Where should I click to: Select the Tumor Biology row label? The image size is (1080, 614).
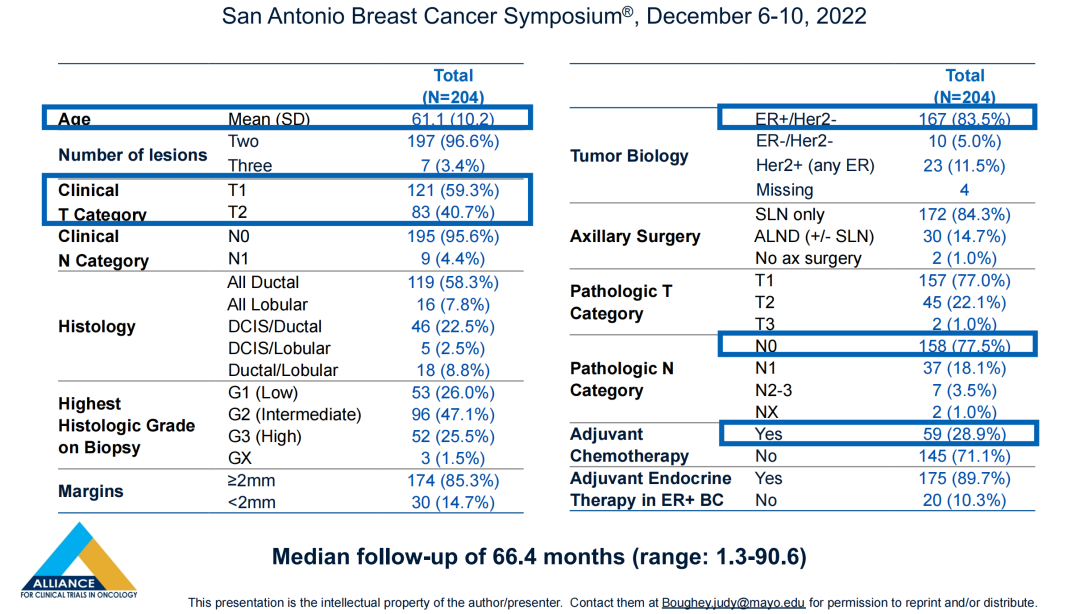[x=629, y=156]
